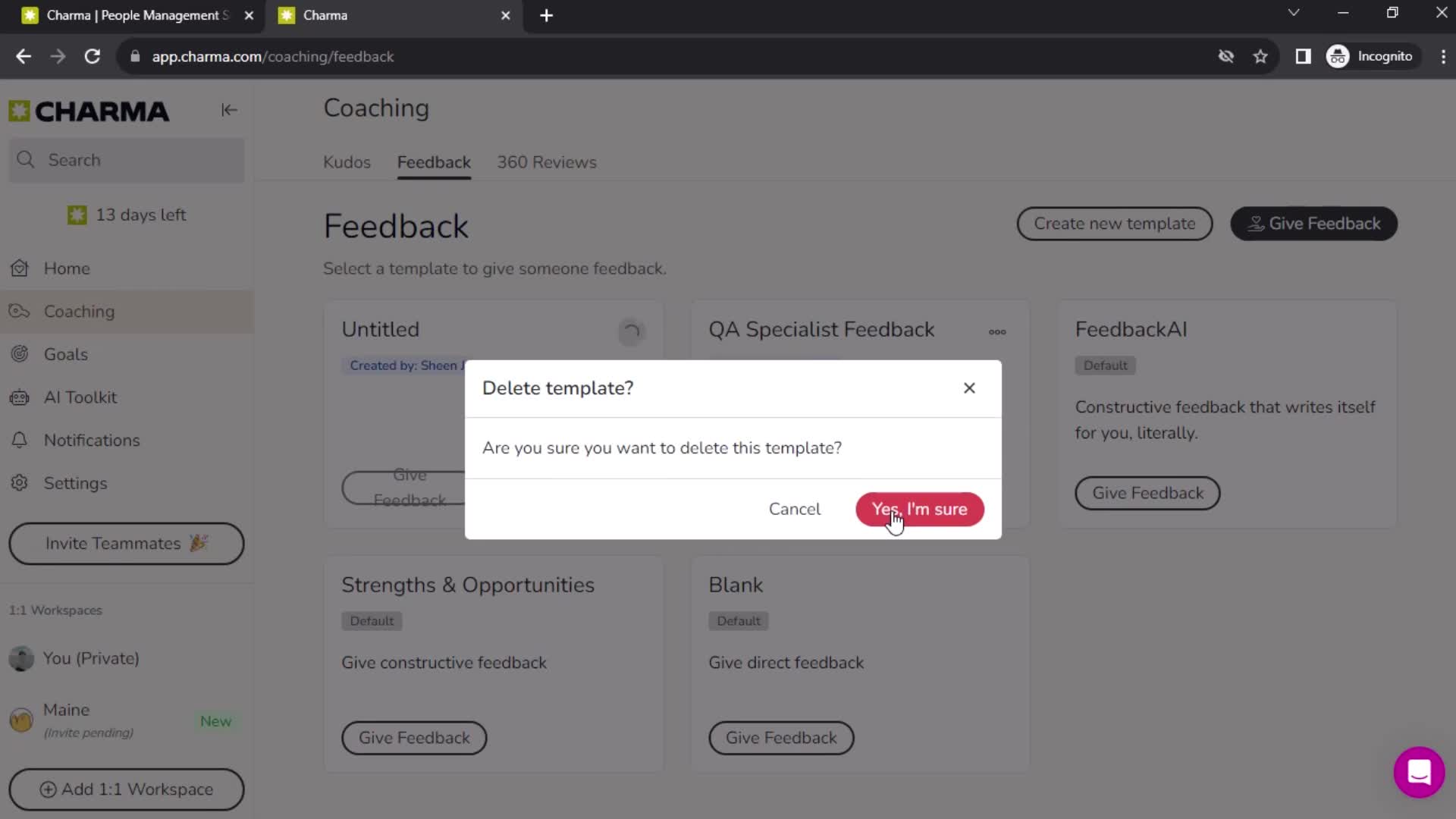Open QA Specialist Feedback options menu

click(x=997, y=331)
